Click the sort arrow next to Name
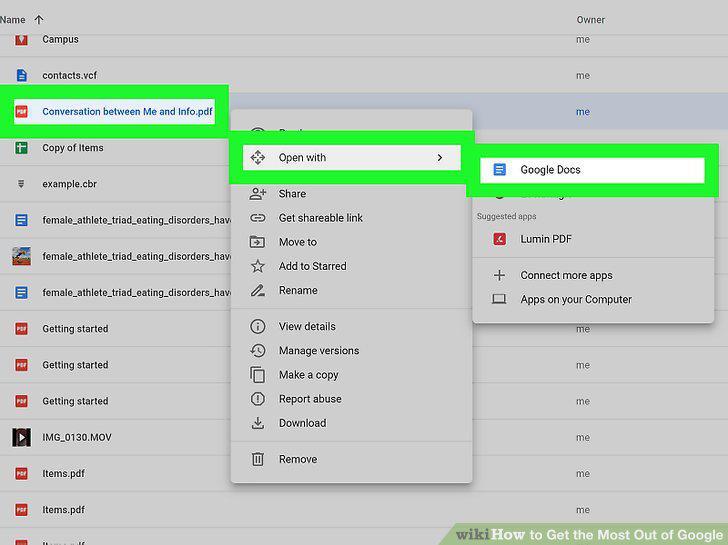The width and height of the screenshot is (728, 545). [x=39, y=19]
